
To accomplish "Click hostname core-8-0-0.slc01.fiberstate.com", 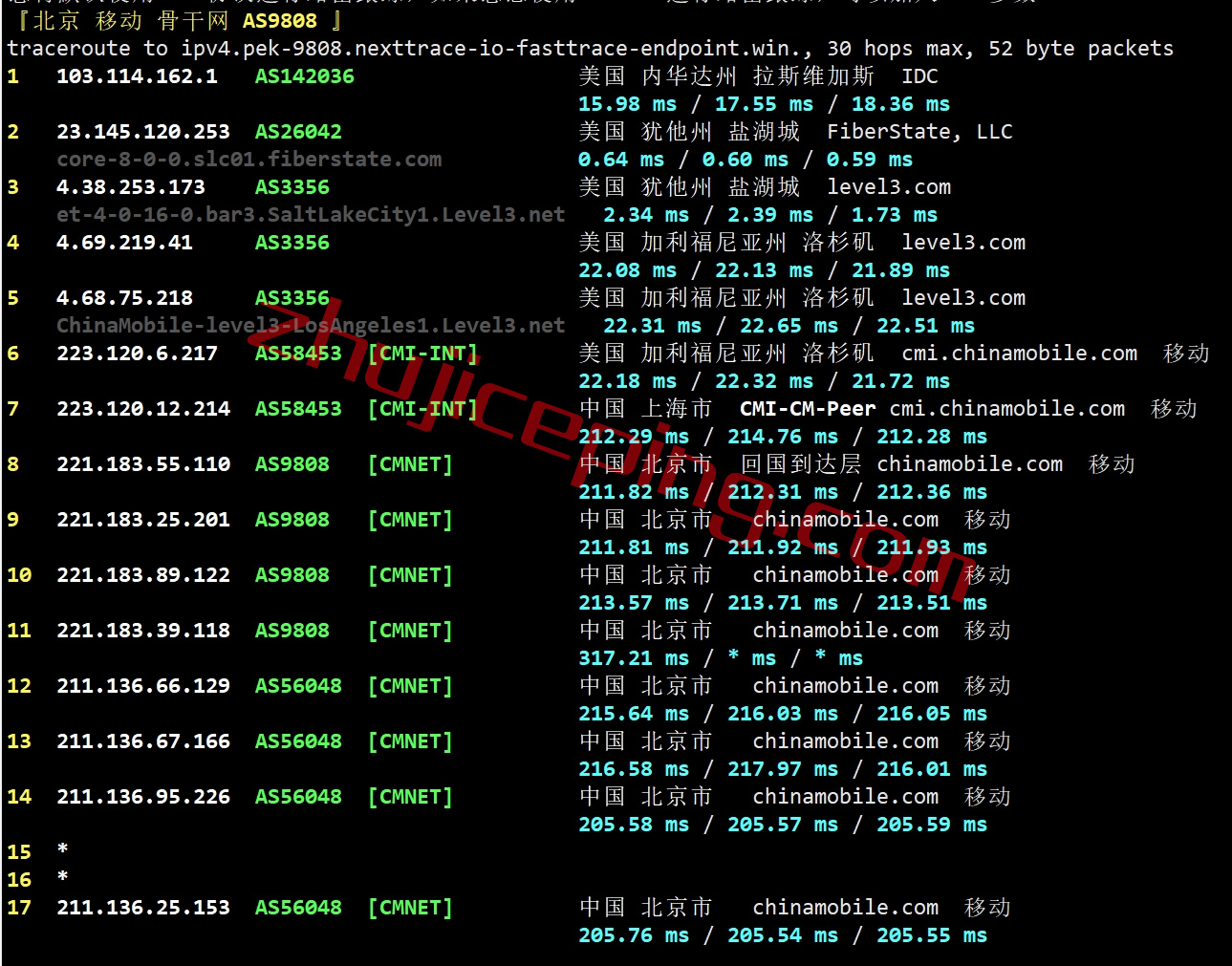I will tap(249, 160).
